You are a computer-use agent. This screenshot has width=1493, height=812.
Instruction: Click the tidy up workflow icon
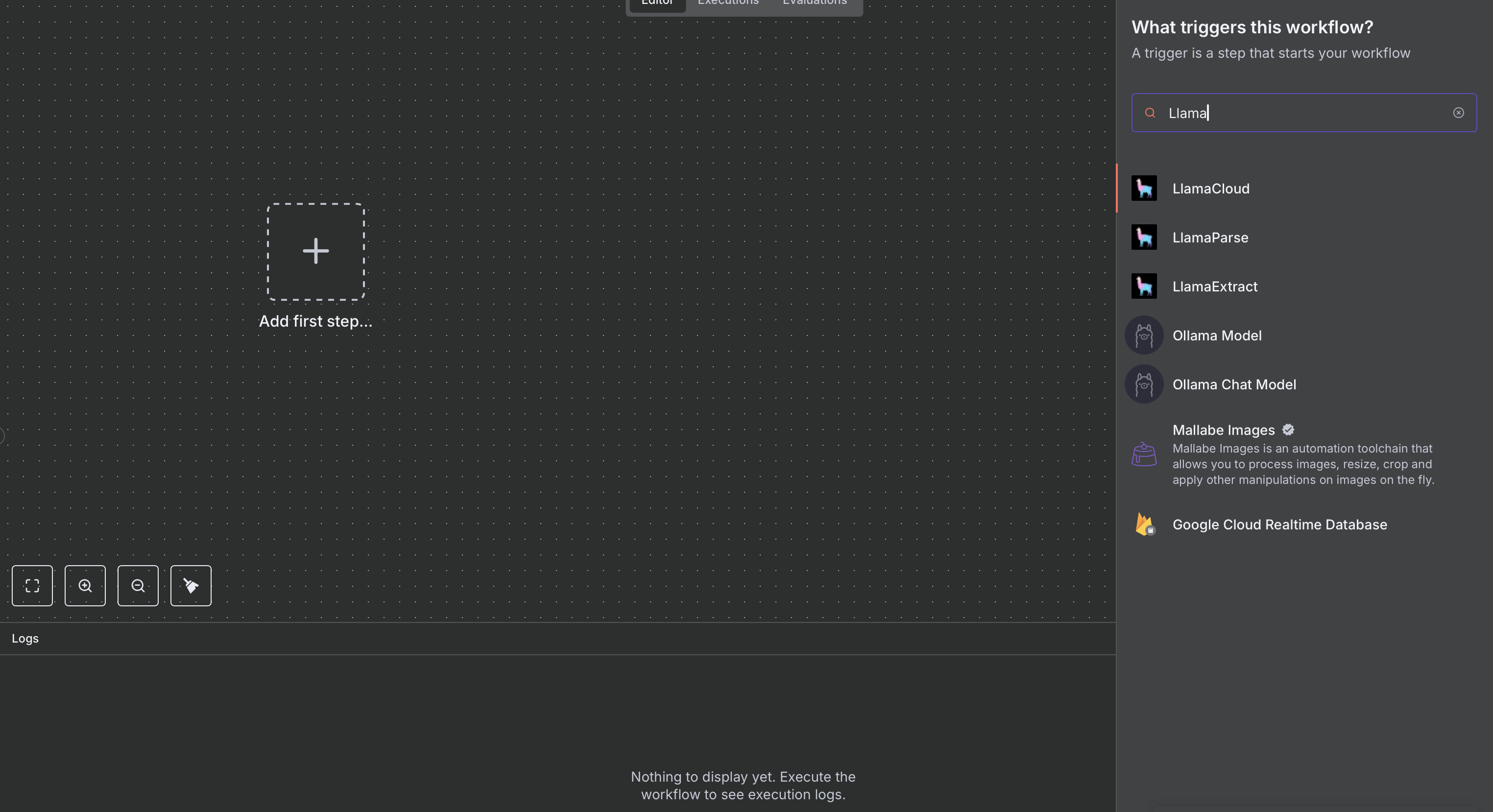[191, 585]
